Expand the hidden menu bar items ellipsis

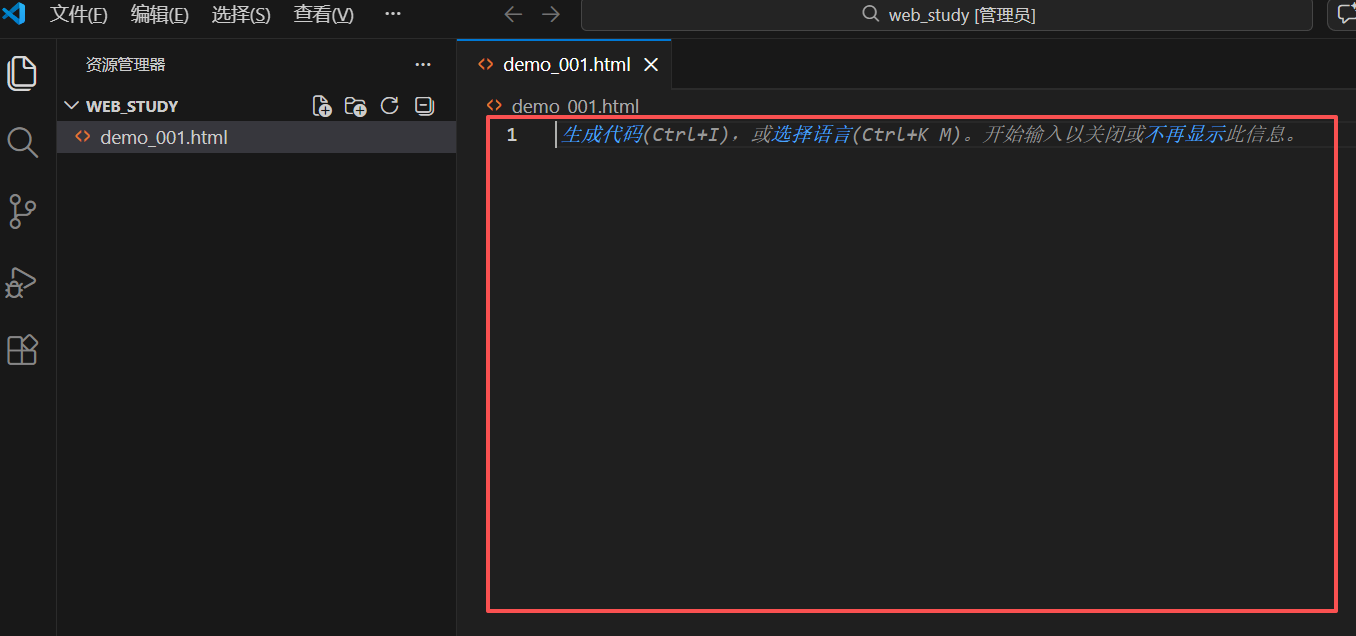[393, 14]
